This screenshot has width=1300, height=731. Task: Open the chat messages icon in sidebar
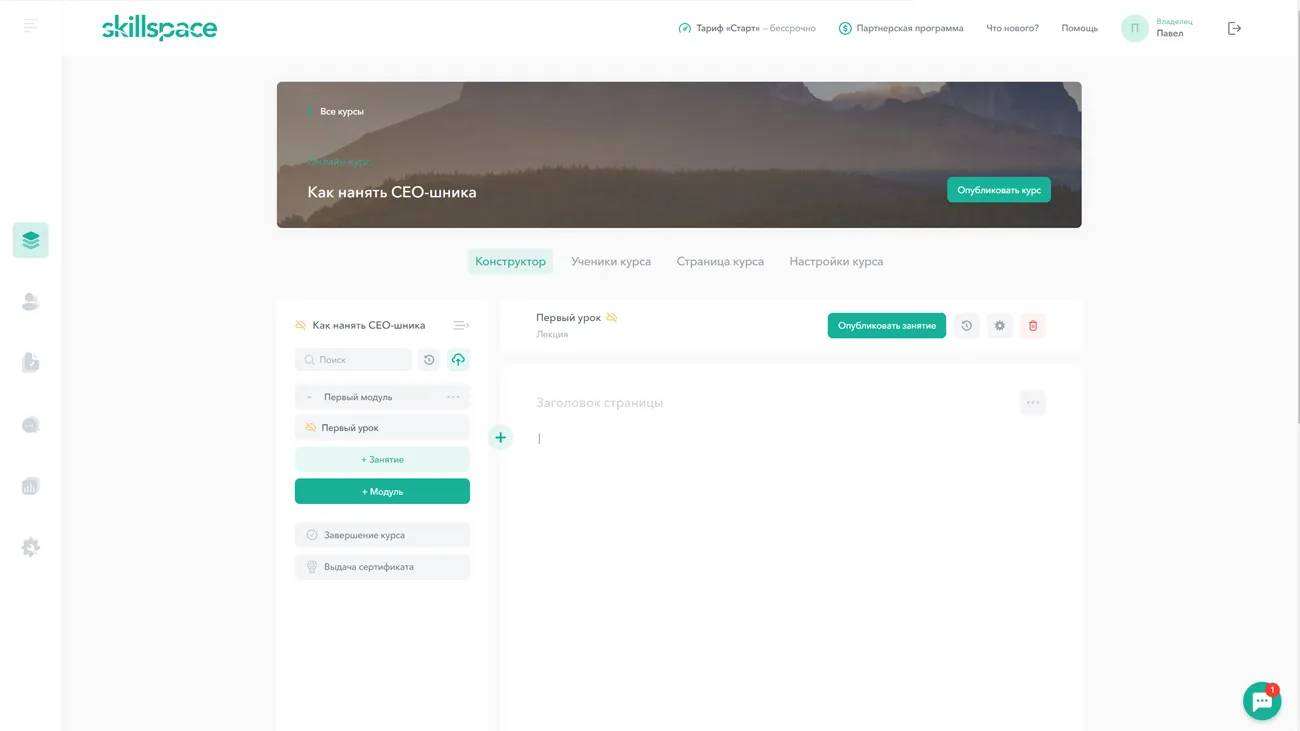click(x=30, y=425)
